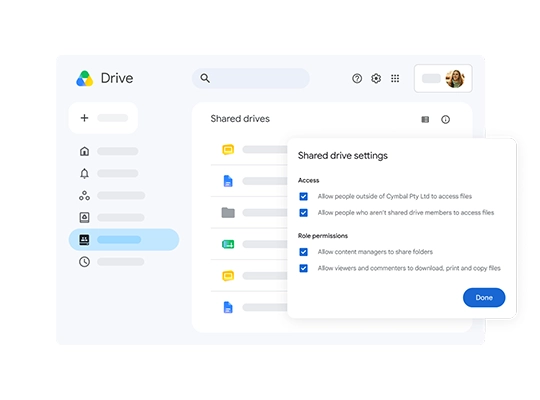Screen dimensions: 540x400
Task: Open the Google apps grid icon
Action: 395,79
